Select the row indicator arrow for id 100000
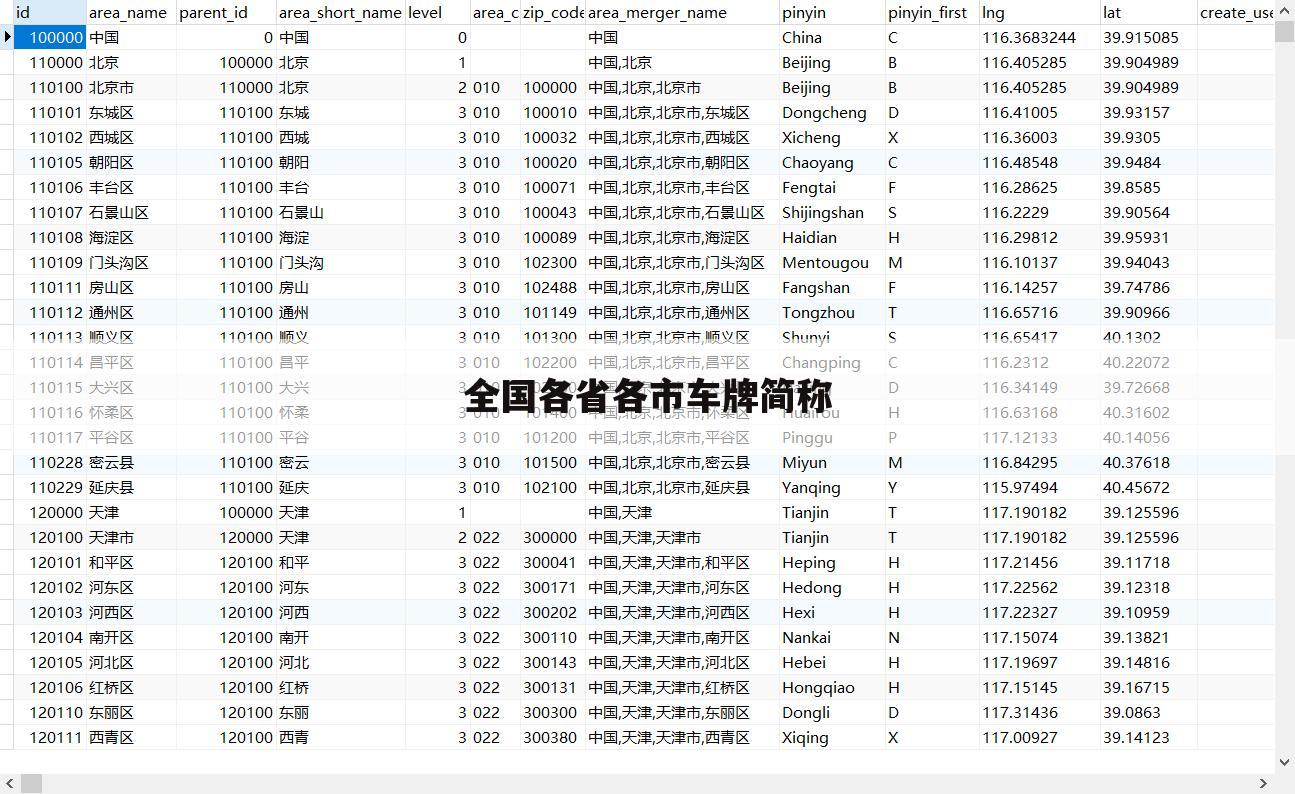 point(7,37)
